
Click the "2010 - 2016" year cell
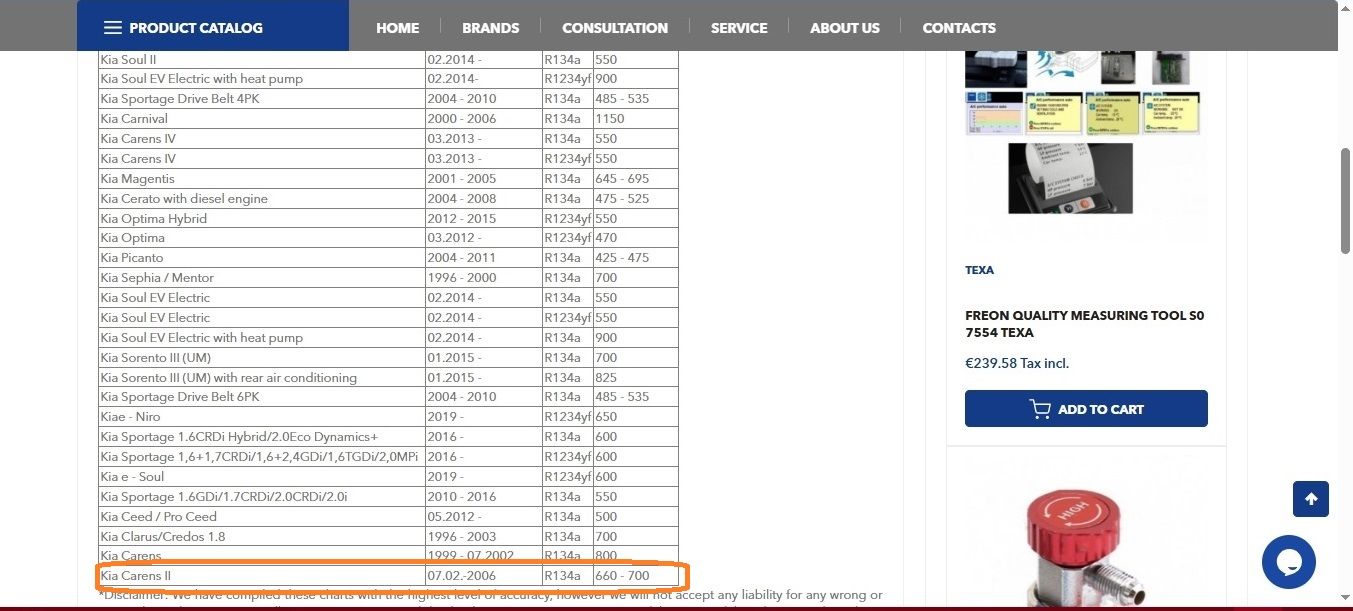coord(483,497)
